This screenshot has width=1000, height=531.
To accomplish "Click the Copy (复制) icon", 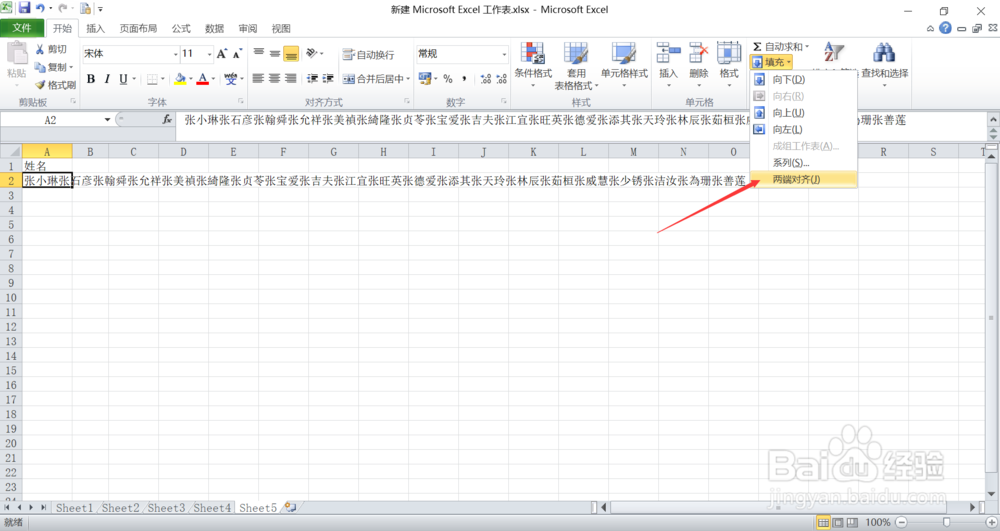I will tap(40, 67).
